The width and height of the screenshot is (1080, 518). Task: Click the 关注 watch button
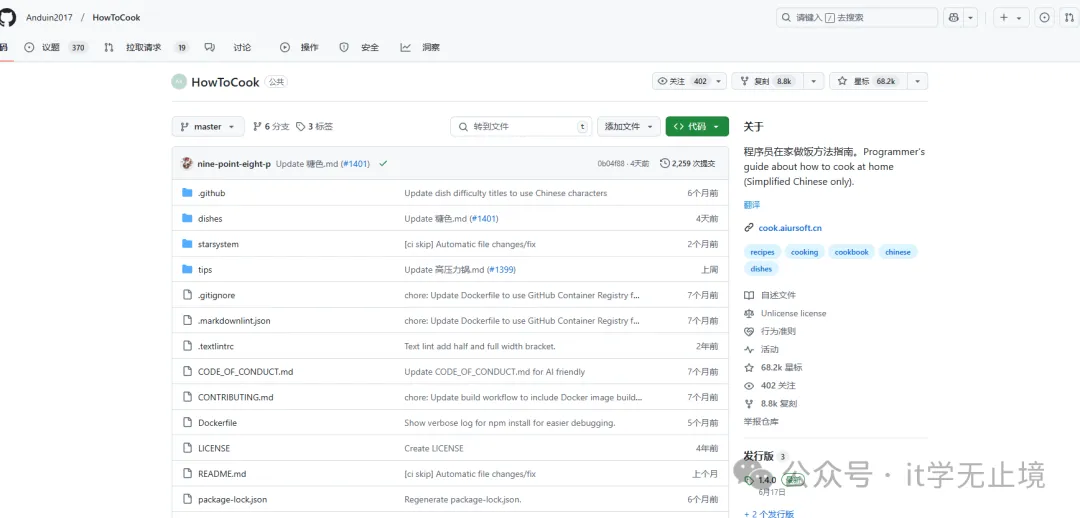point(682,81)
